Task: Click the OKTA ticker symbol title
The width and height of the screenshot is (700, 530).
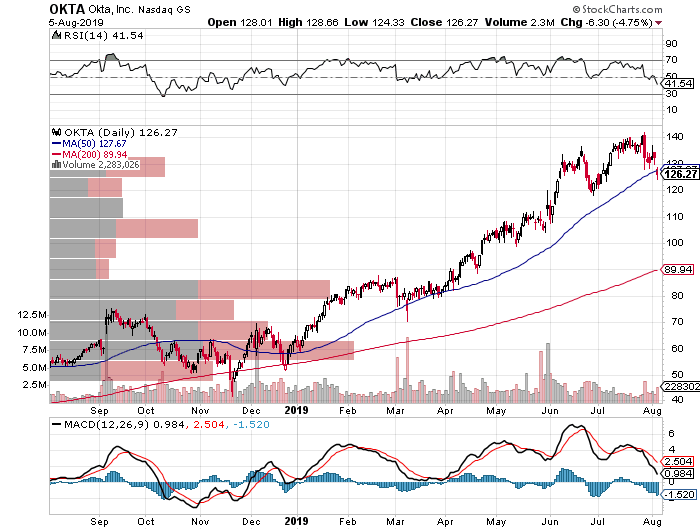Action: (x=67, y=9)
